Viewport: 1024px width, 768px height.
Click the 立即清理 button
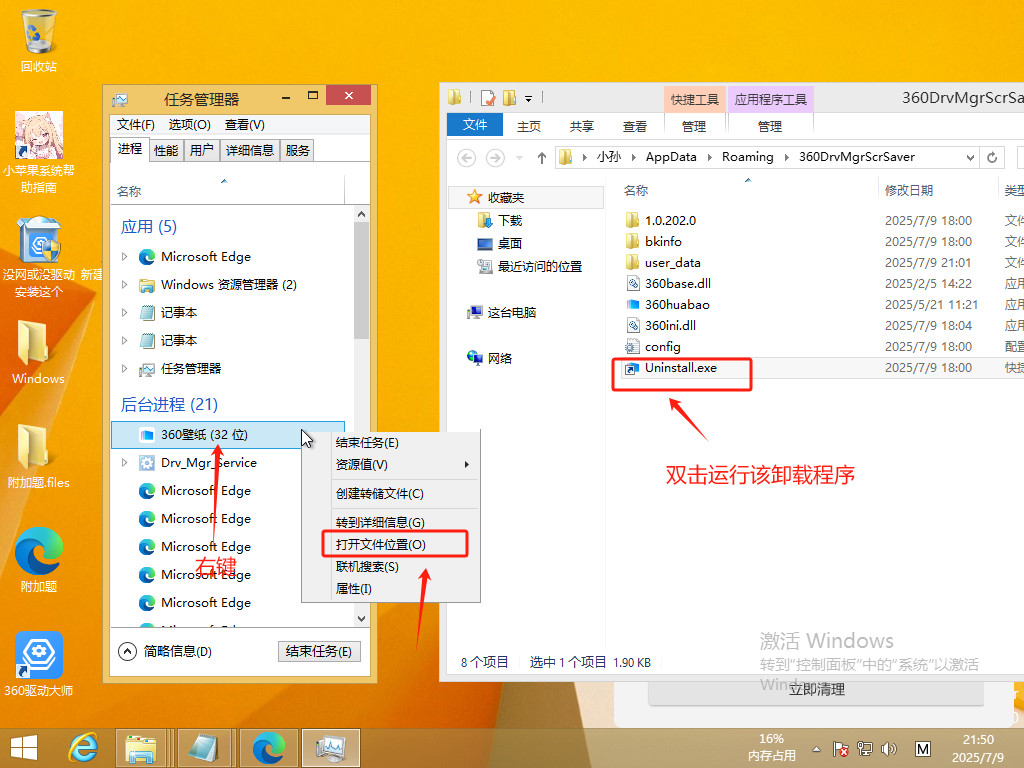click(816, 690)
